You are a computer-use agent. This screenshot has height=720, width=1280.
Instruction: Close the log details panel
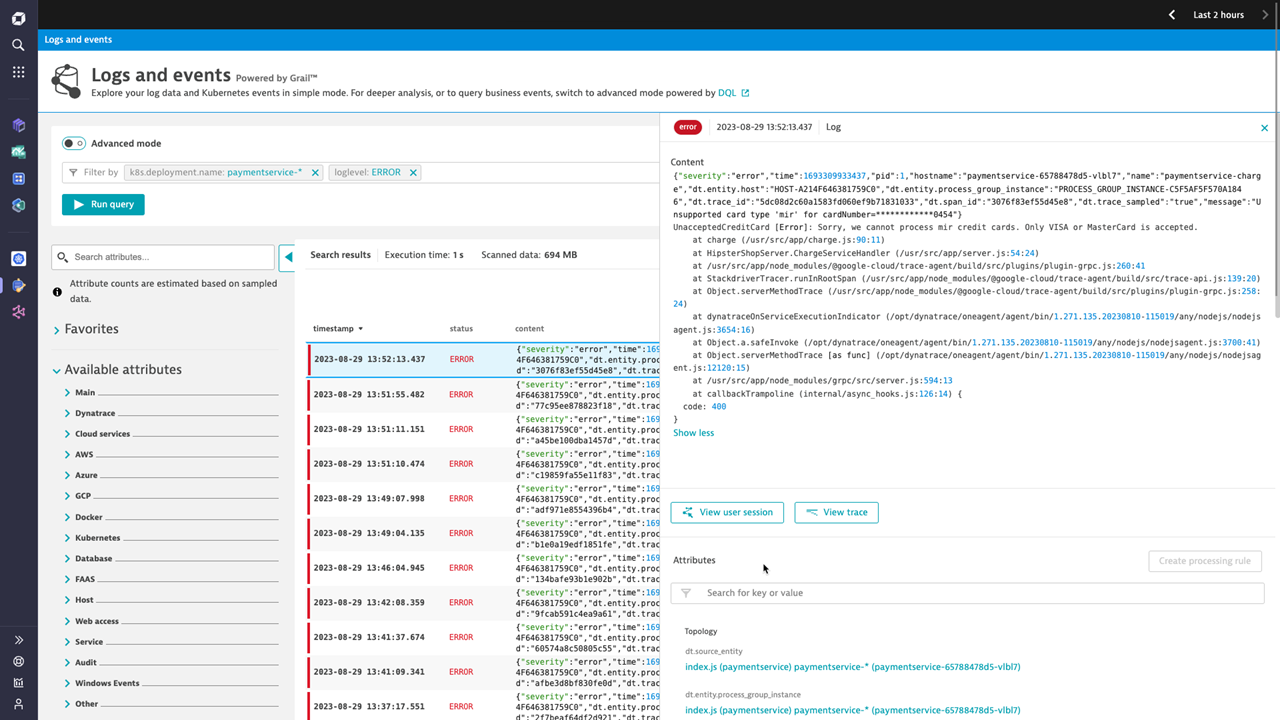(1264, 128)
